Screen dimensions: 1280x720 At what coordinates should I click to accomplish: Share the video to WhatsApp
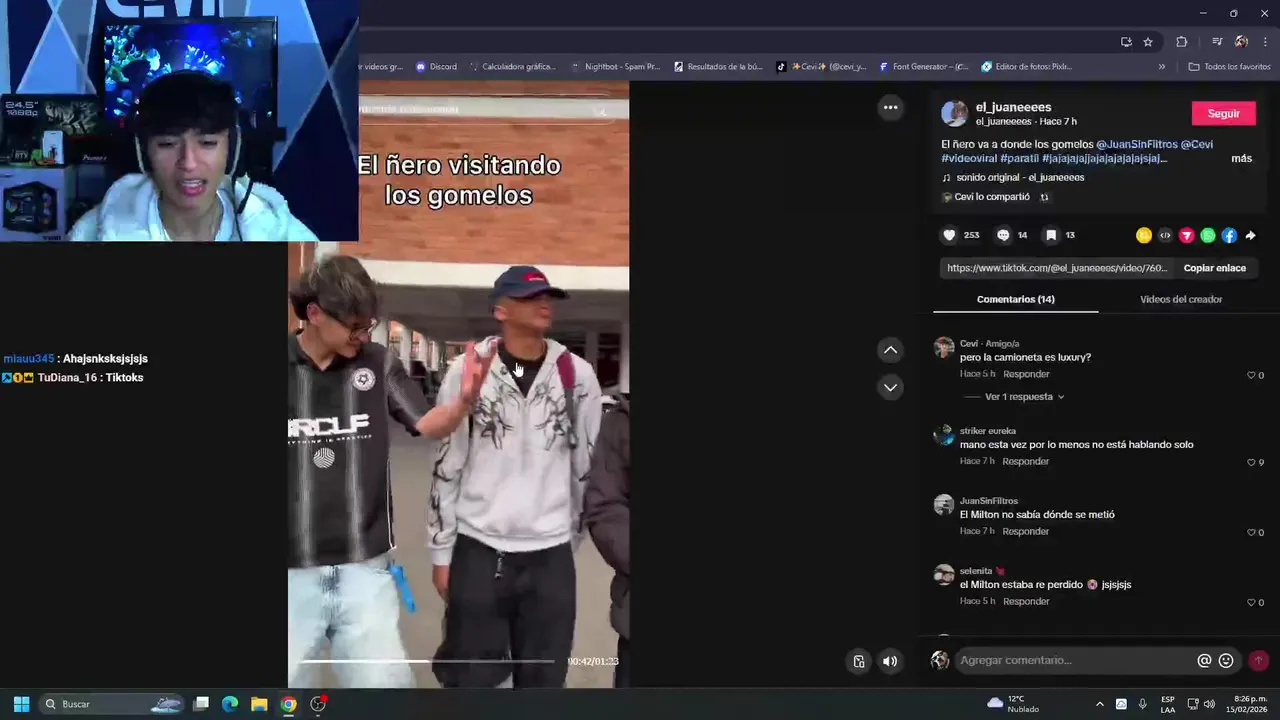[1208, 235]
